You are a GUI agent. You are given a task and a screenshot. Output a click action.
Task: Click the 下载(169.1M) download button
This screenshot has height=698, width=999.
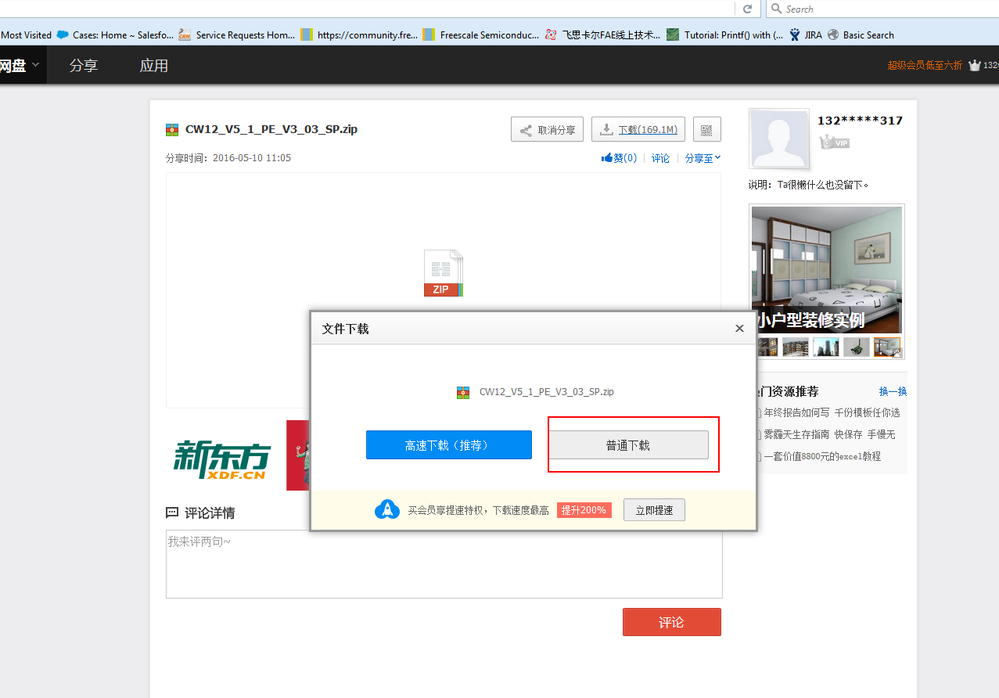(x=638, y=129)
